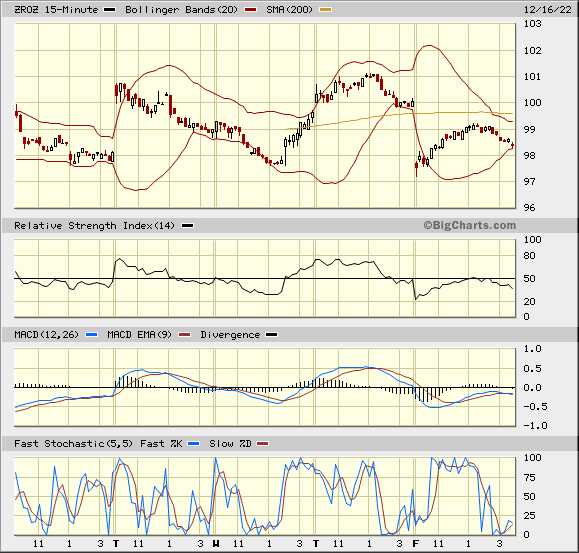
Task: Click the blue Fast %K legend swatch
Action: click(x=194, y=444)
